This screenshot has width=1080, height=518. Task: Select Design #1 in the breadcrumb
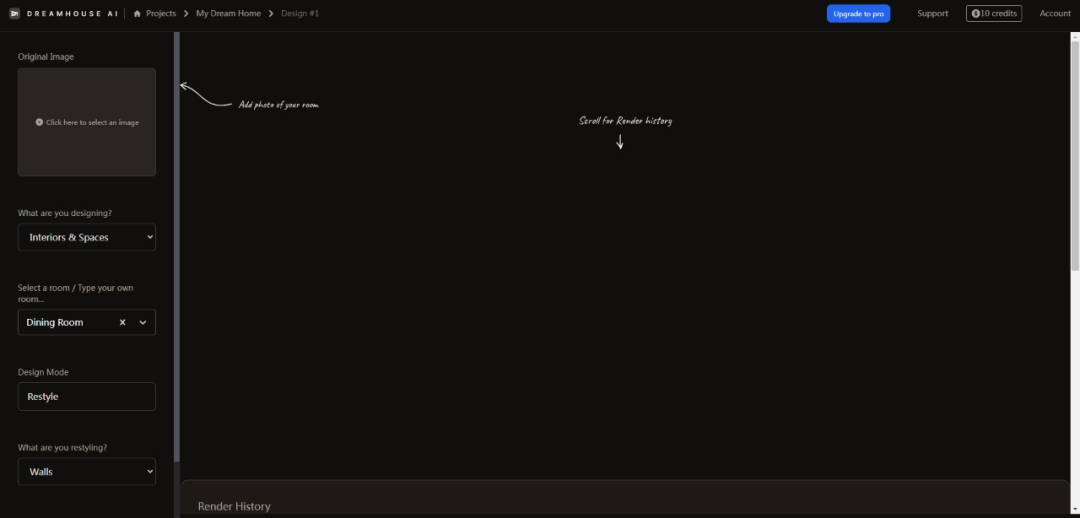pyautogui.click(x=300, y=13)
